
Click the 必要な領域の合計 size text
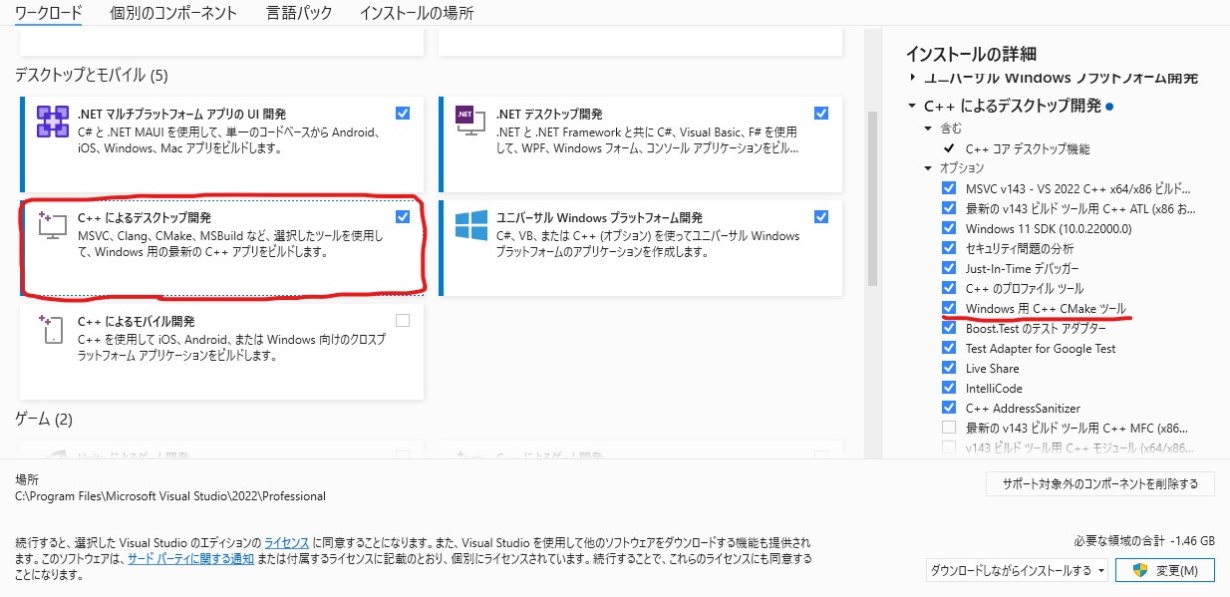[x=1143, y=541]
